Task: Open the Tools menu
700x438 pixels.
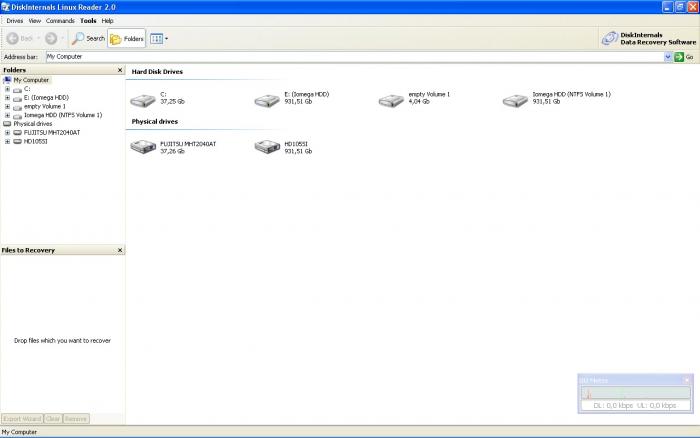Action: coord(88,21)
